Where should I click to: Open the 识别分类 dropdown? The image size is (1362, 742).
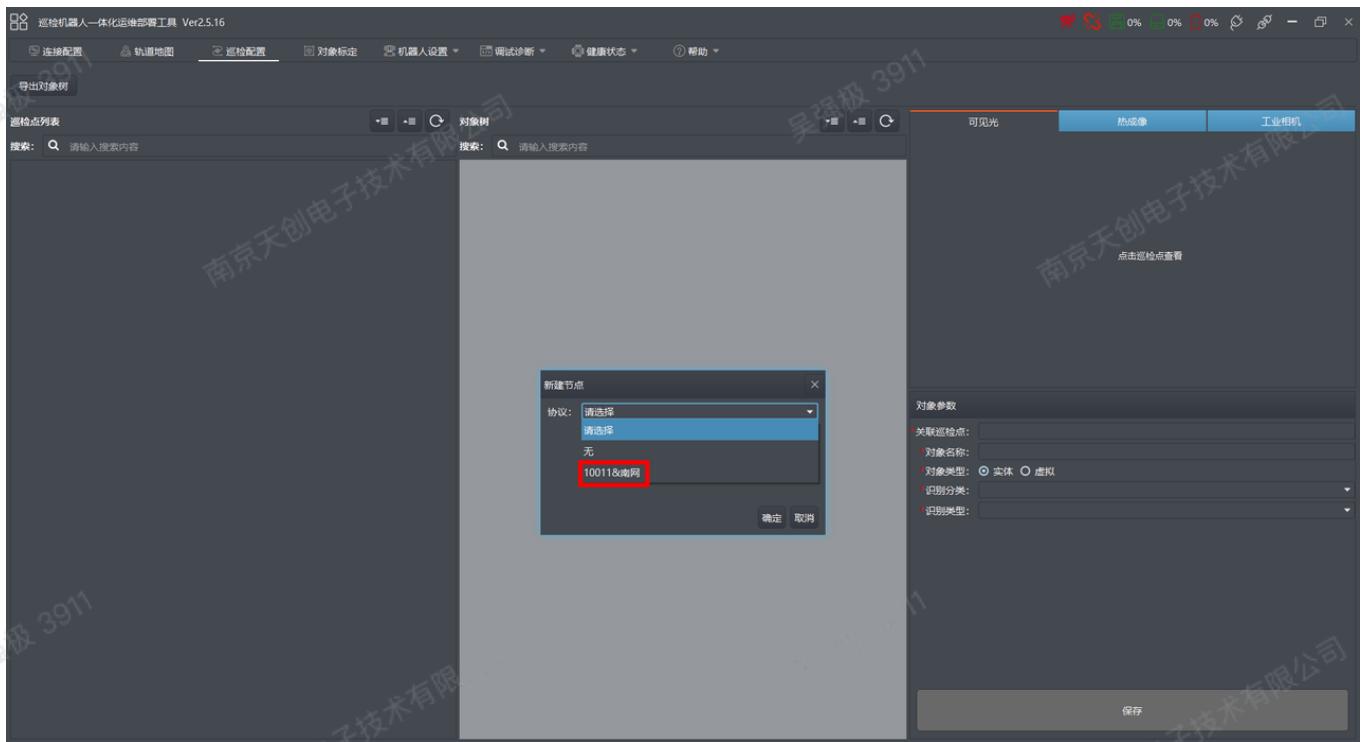pyautogui.click(x=1167, y=490)
